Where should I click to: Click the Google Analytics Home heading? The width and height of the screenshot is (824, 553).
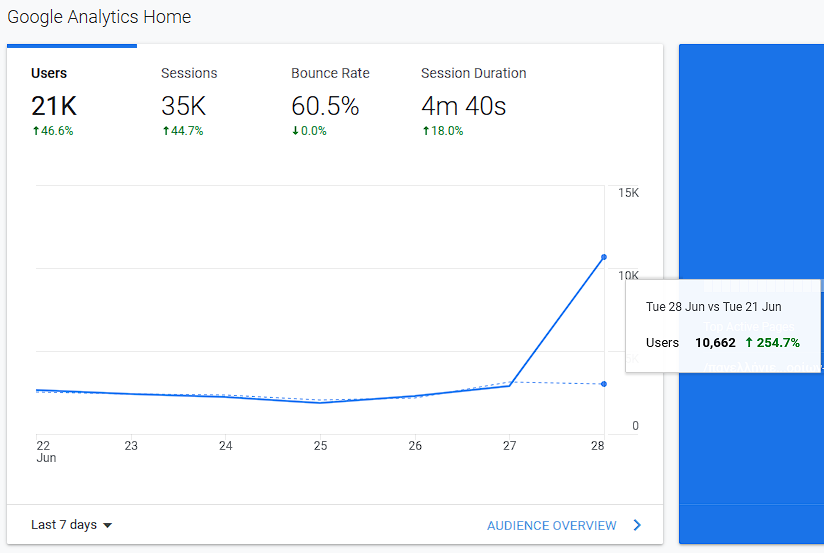[x=99, y=17]
